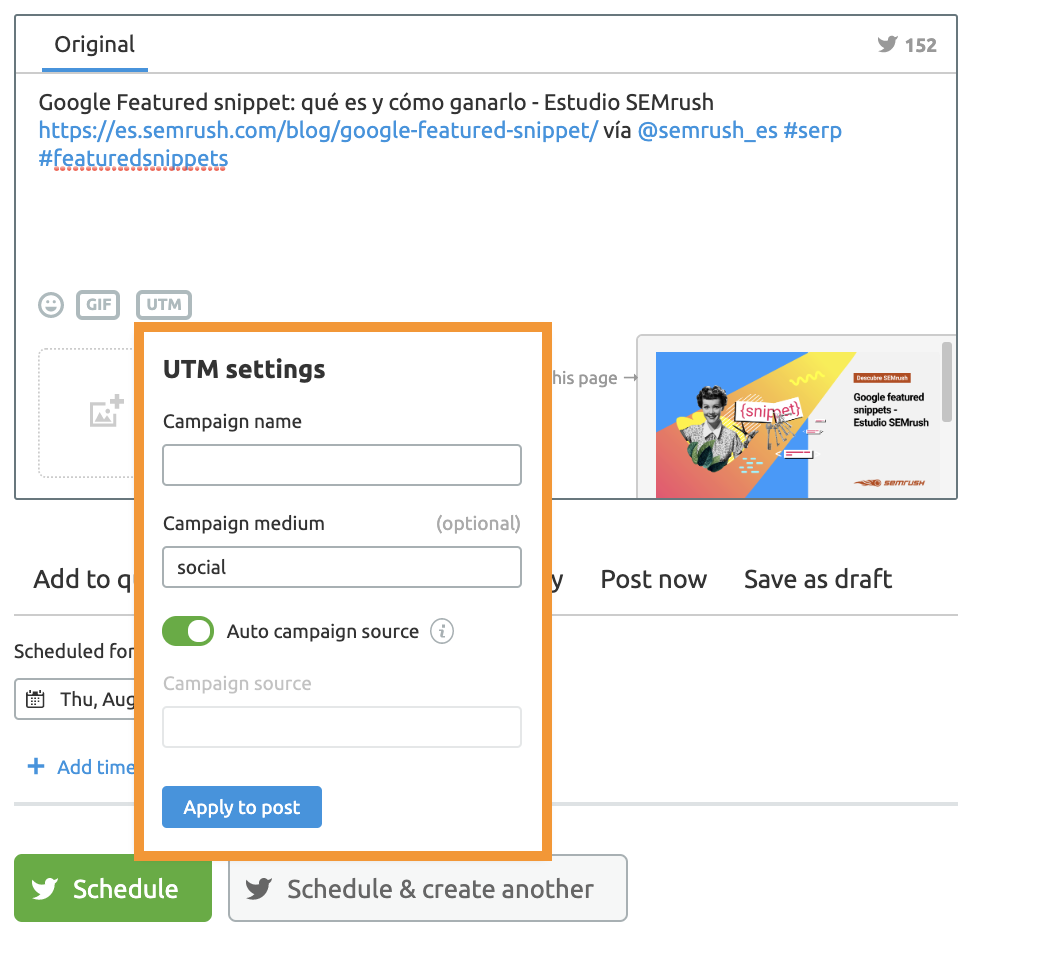Viewport: 1058px width, 958px height.
Task: Switch to the Post now tab
Action: 653,580
